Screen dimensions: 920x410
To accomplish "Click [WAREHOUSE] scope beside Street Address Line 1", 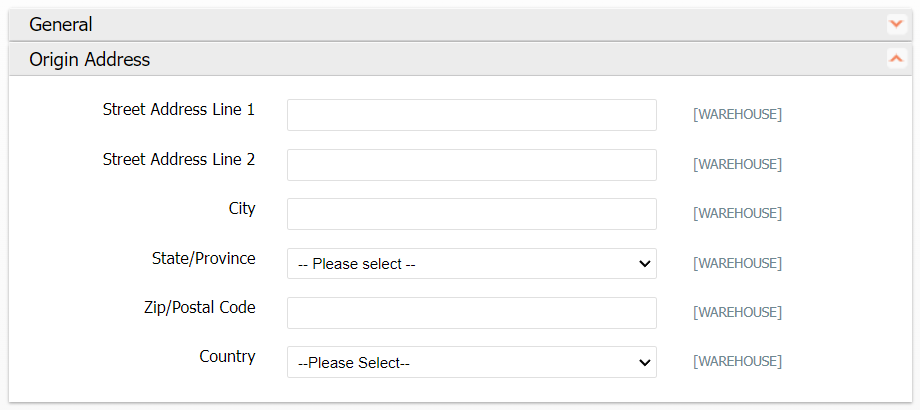I will coord(737,115).
